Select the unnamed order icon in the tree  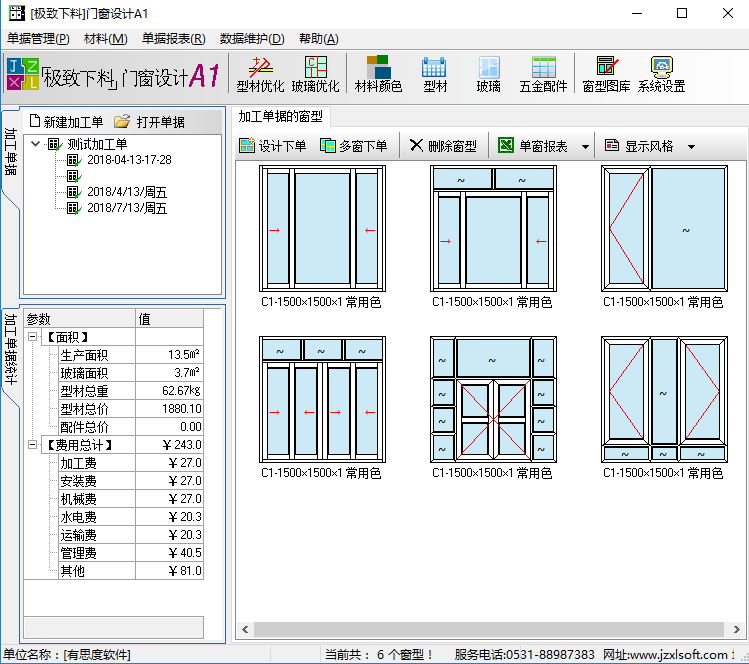(x=74, y=176)
